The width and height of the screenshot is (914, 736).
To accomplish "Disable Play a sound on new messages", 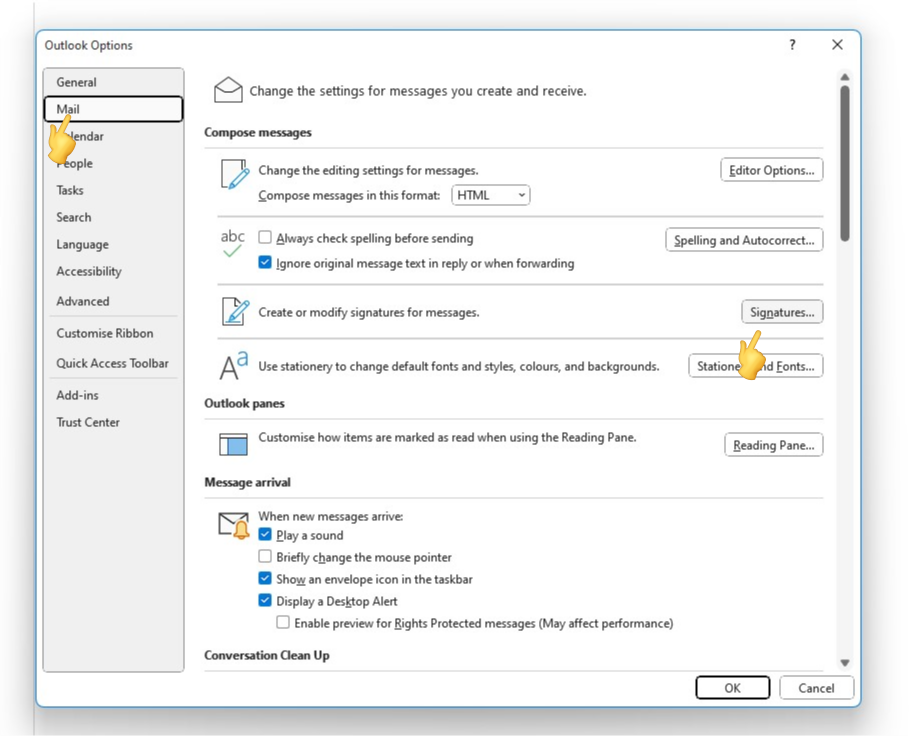I will (265, 535).
